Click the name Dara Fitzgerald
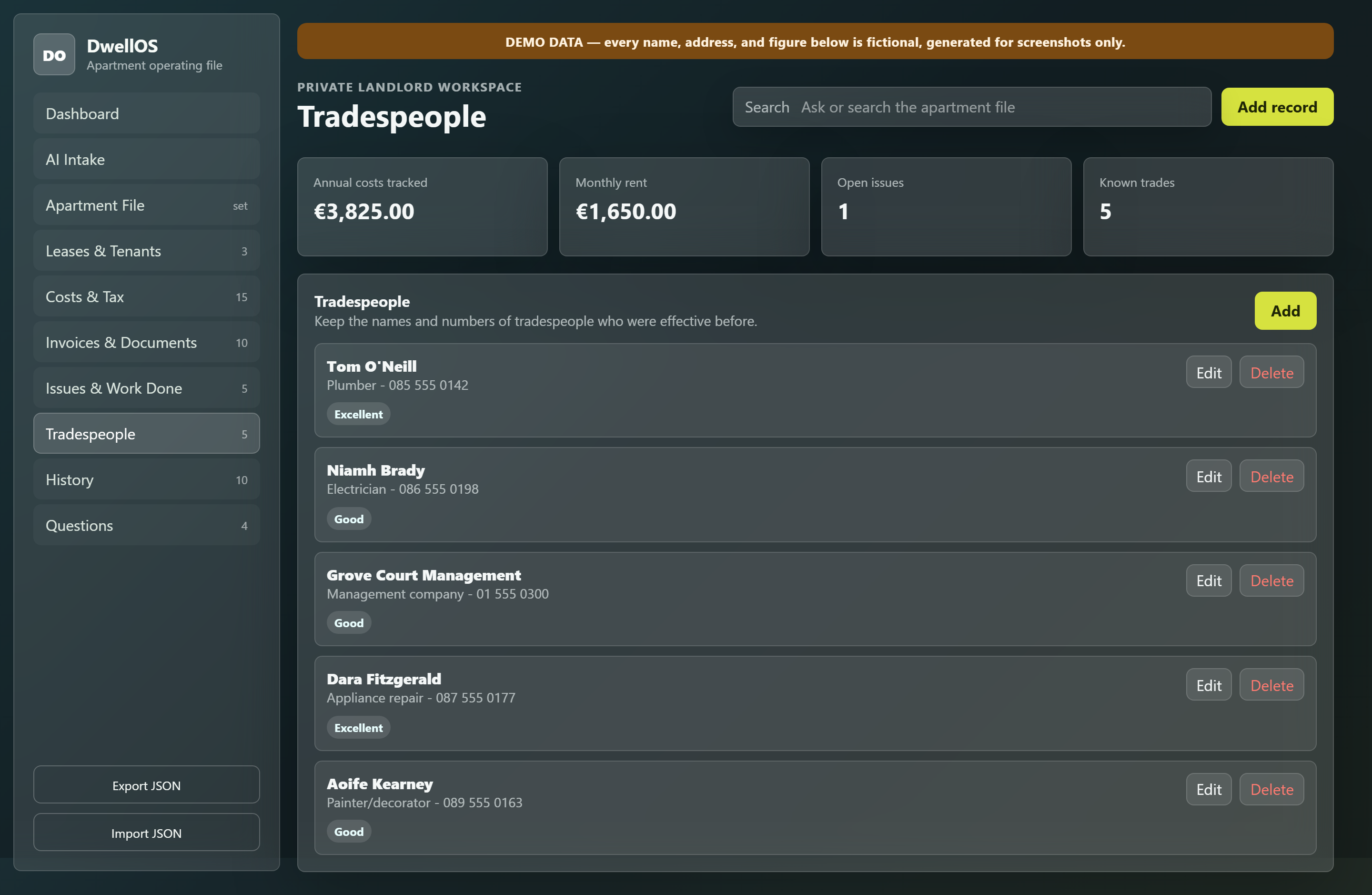Screen dimensions: 1372x895 coord(384,679)
